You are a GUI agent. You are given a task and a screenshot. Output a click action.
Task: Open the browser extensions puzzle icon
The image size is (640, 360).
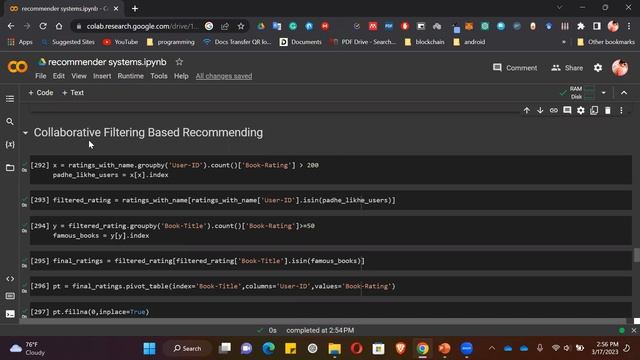(x=580, y=26)
